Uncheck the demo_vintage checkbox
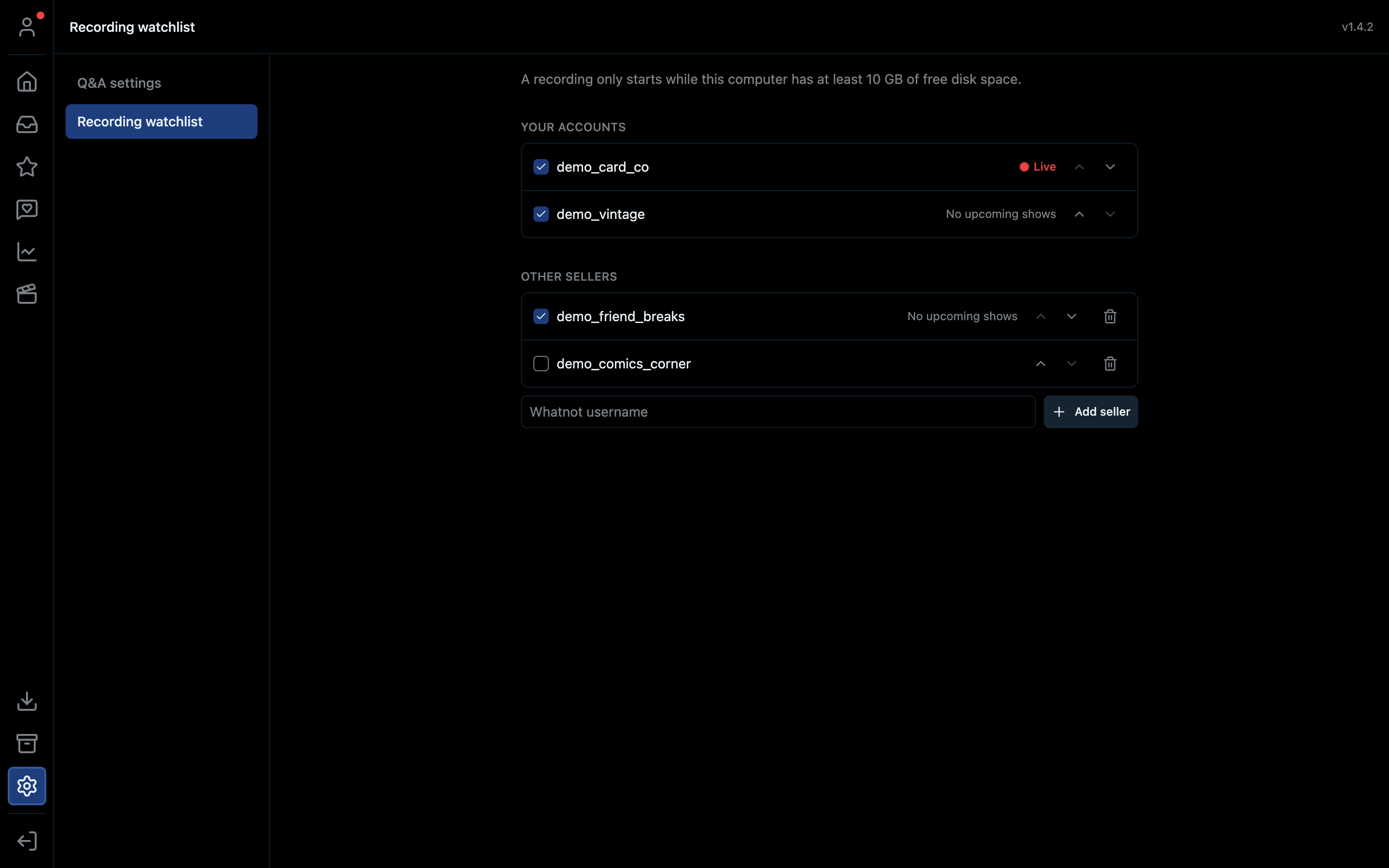 [x=541, y=214]
